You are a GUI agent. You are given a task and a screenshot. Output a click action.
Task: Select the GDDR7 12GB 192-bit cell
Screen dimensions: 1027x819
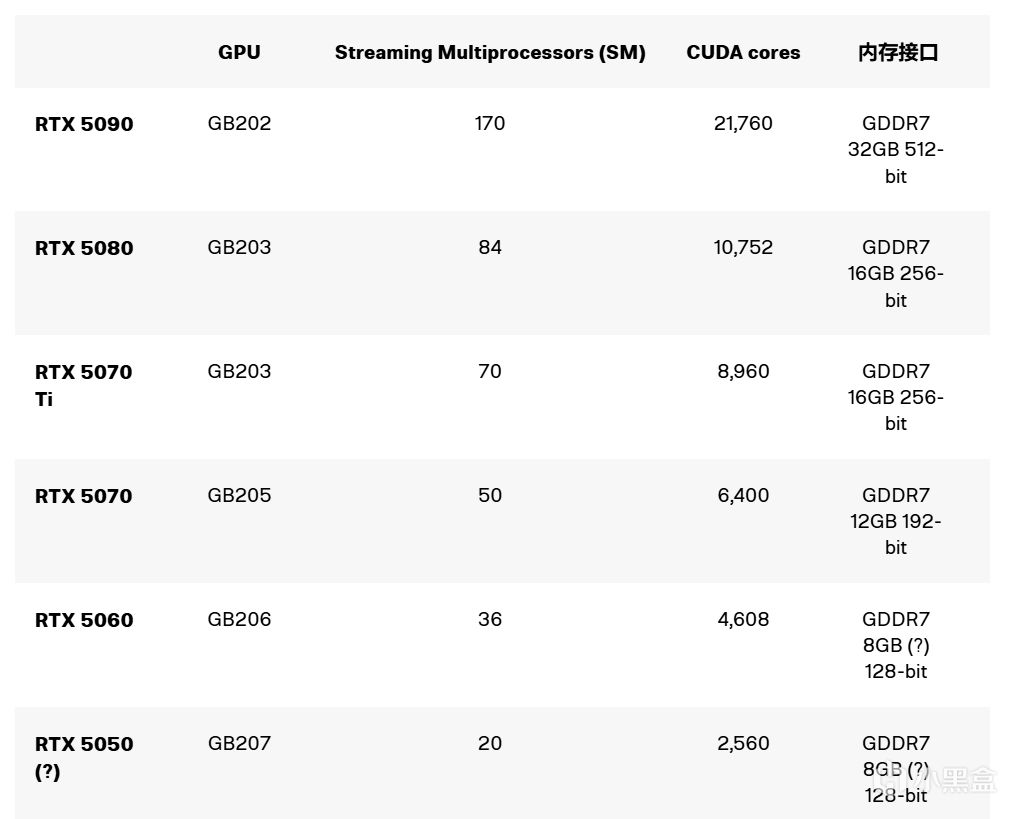tap(896, 521)
